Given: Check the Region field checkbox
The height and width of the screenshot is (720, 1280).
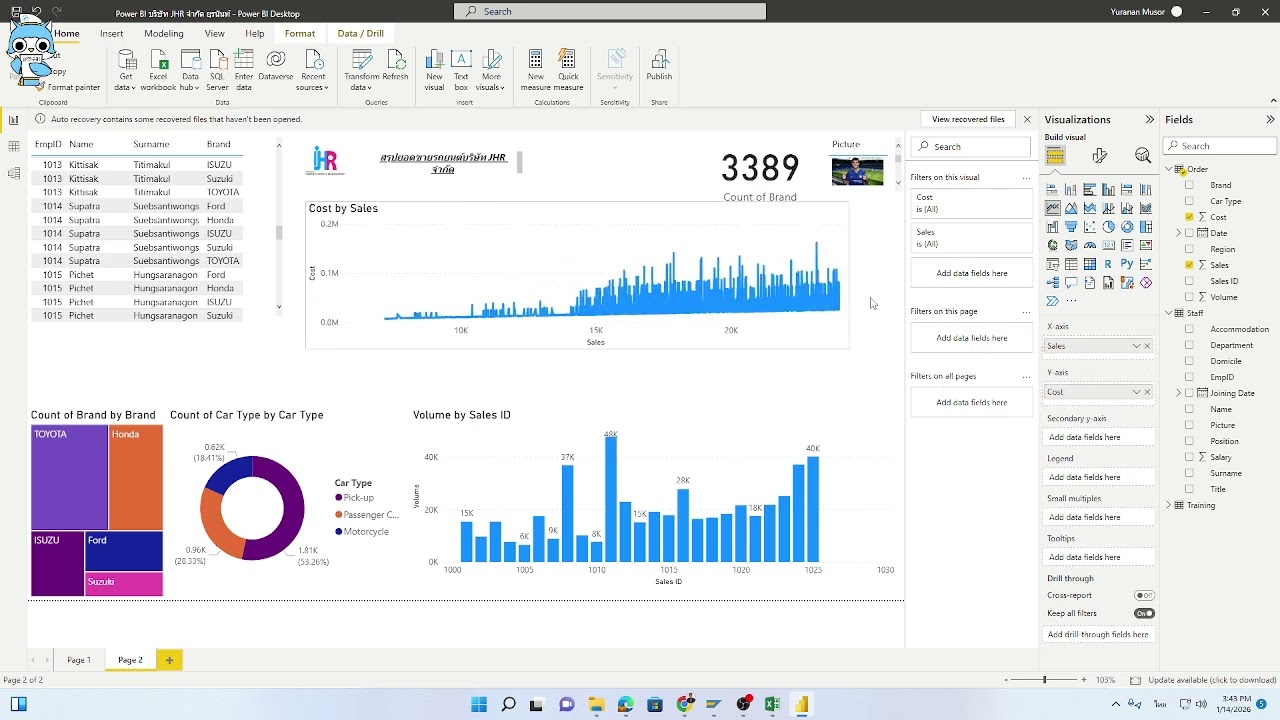Looking at the screenshot, I should [x=1189, y=249].
